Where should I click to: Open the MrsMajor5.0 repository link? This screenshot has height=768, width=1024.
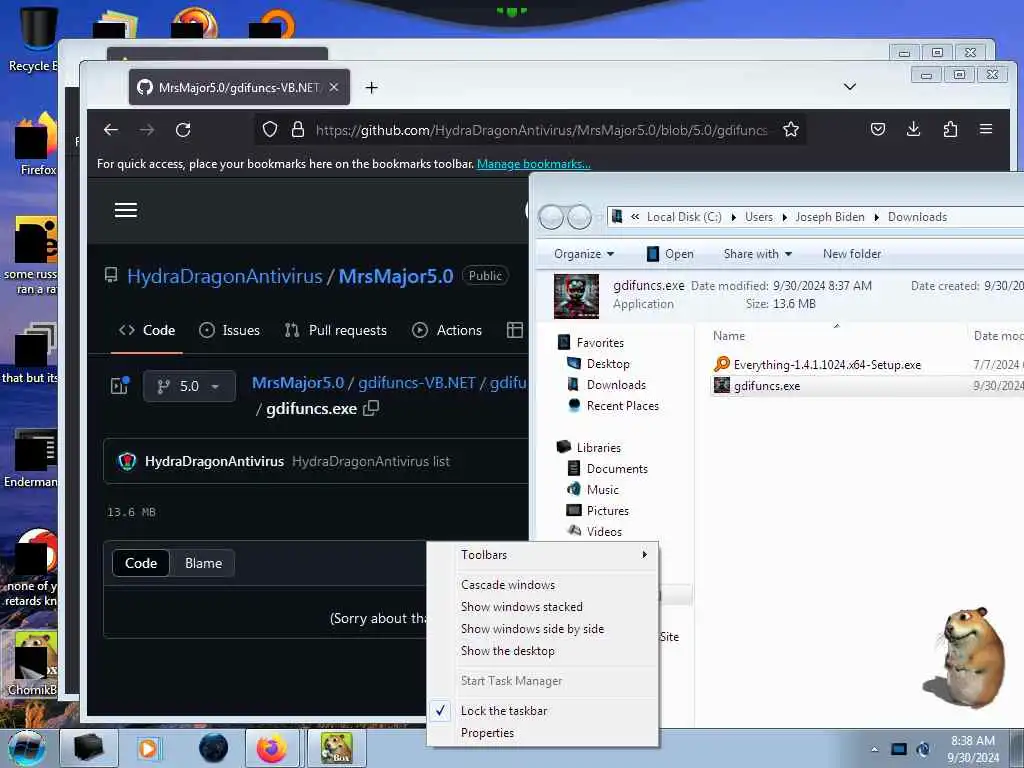tap(396, 276)
